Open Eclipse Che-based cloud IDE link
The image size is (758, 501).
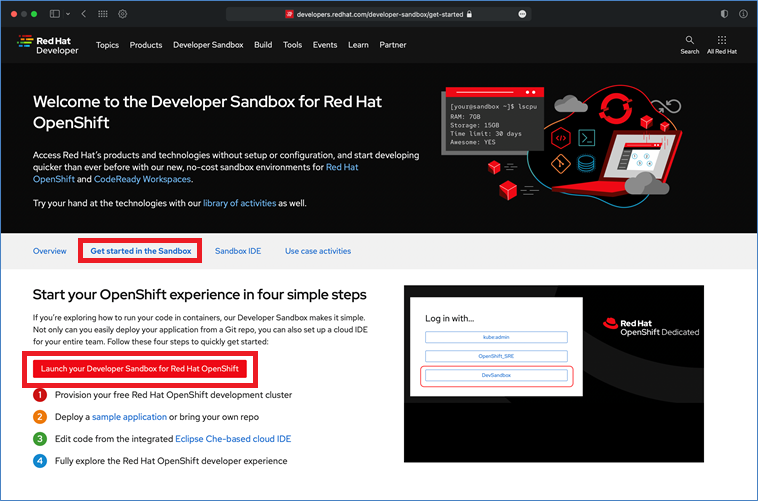[233, 439]
